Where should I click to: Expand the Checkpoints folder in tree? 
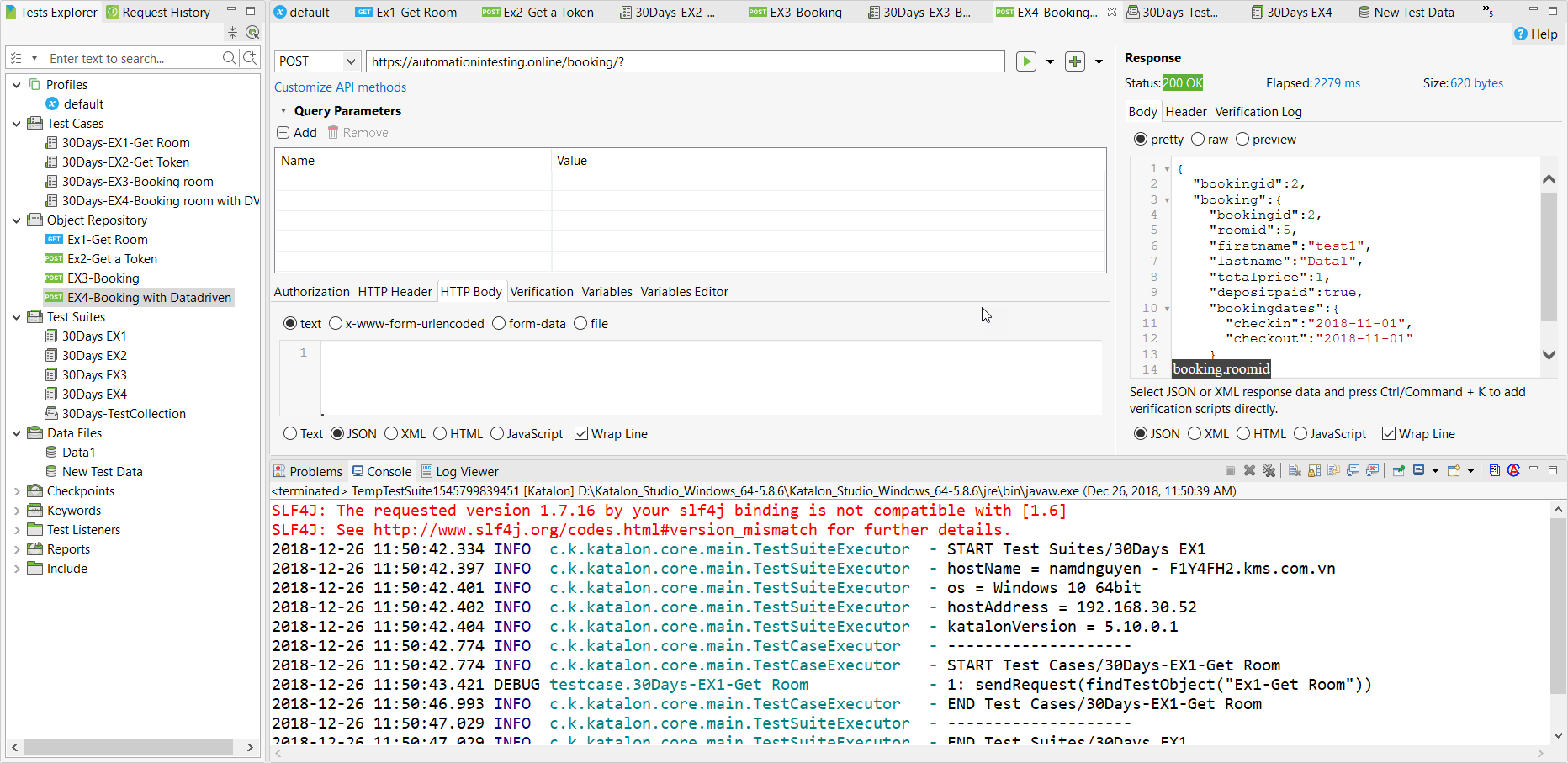tap(17, 491)
